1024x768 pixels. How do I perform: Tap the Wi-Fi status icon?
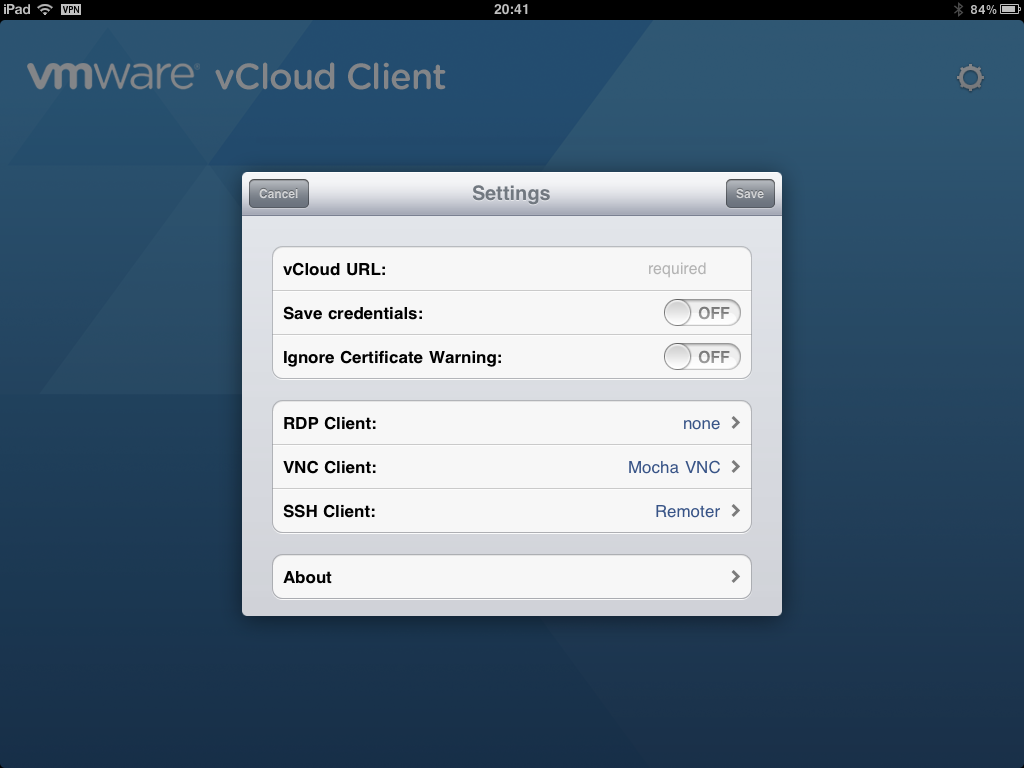click(x=45, y=9)
